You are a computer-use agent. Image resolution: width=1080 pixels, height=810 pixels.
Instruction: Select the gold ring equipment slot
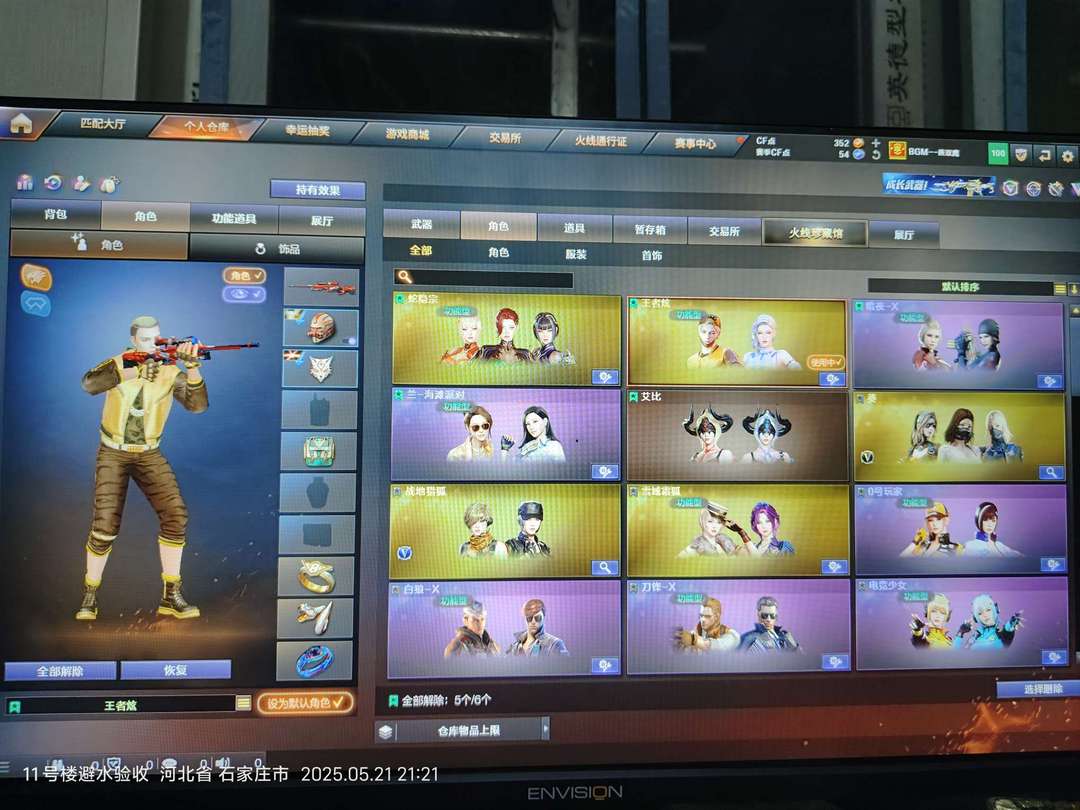(316, 576)
